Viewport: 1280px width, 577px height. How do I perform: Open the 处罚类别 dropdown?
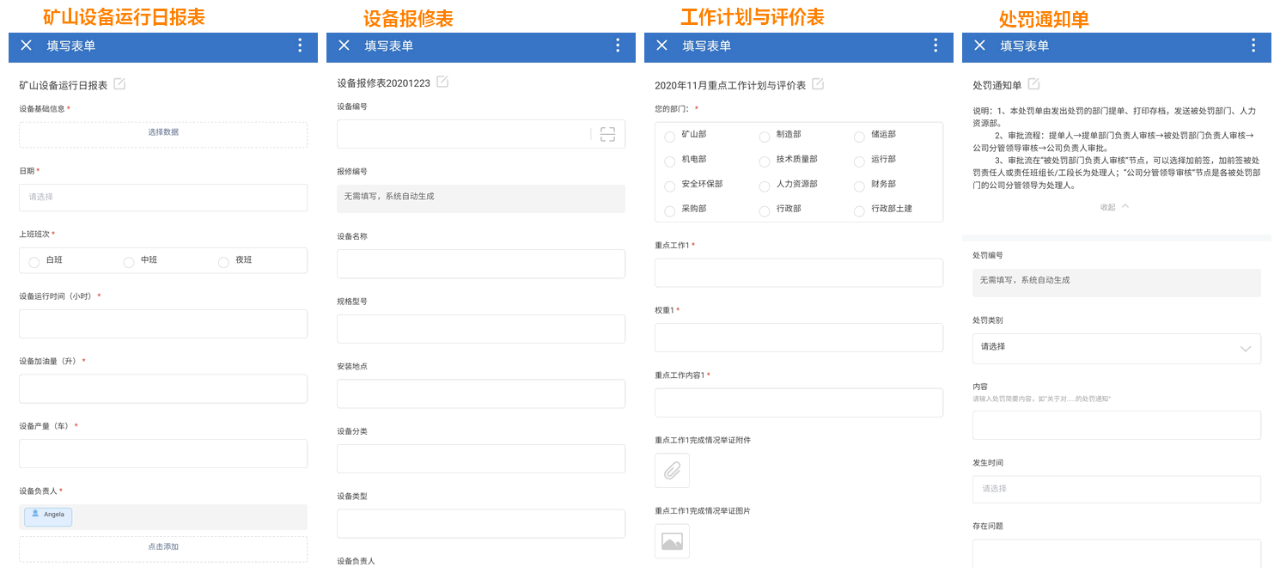[x=1116, y=348]
